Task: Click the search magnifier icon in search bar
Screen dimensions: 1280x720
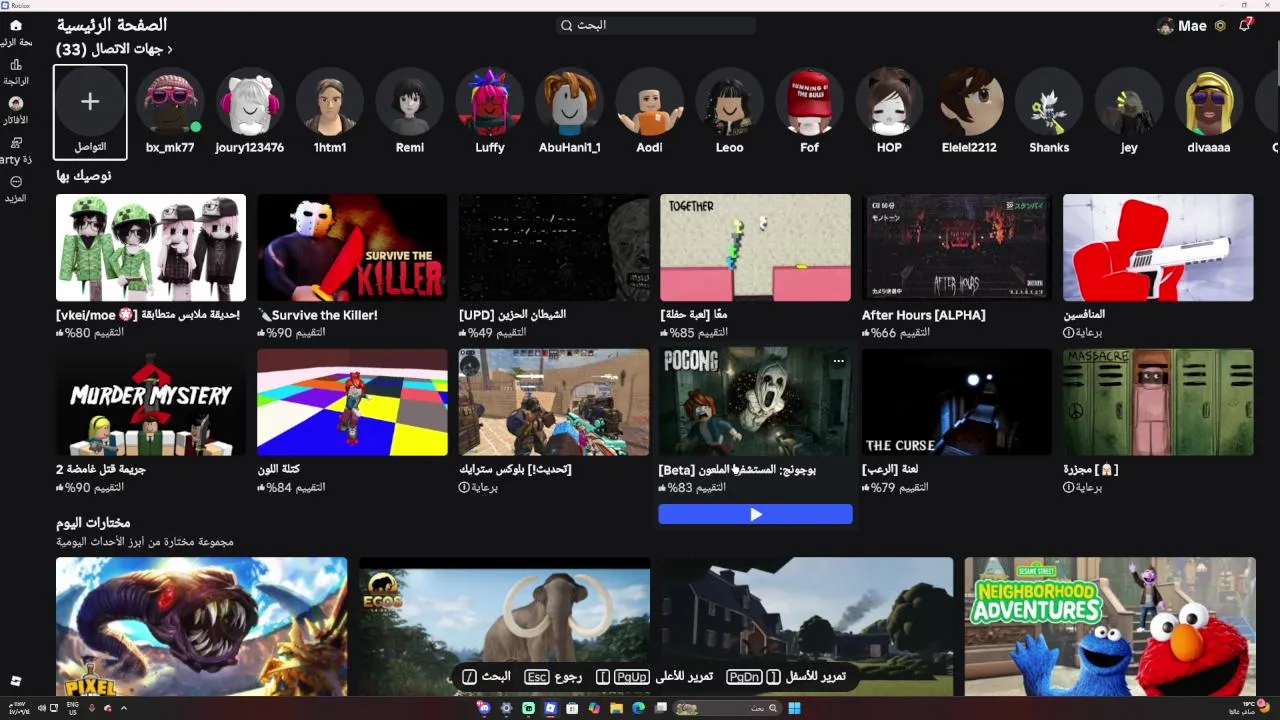Action: (566, 25)
